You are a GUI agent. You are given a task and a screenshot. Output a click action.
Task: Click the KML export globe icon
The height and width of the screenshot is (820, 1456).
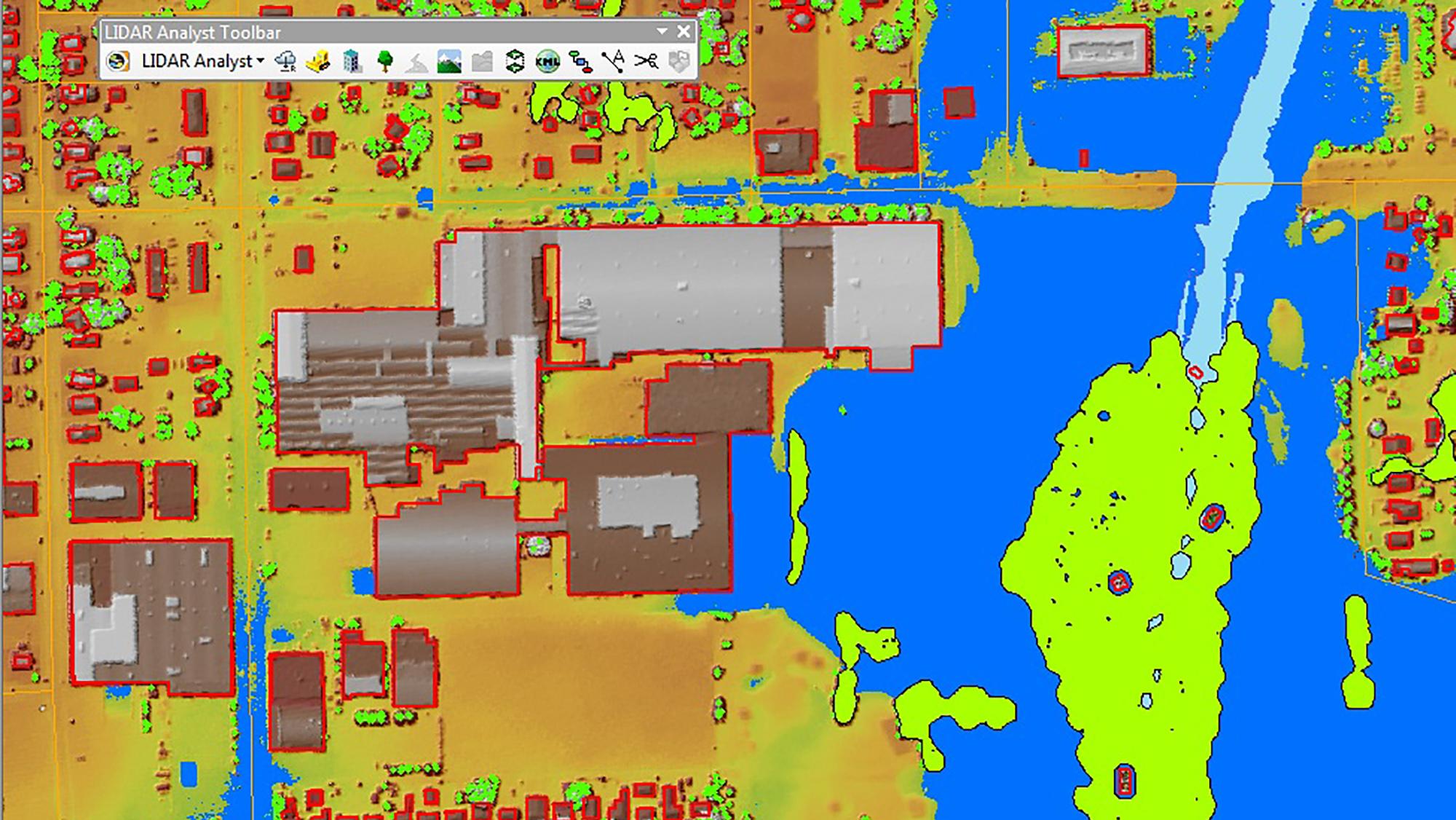[547, 62]
